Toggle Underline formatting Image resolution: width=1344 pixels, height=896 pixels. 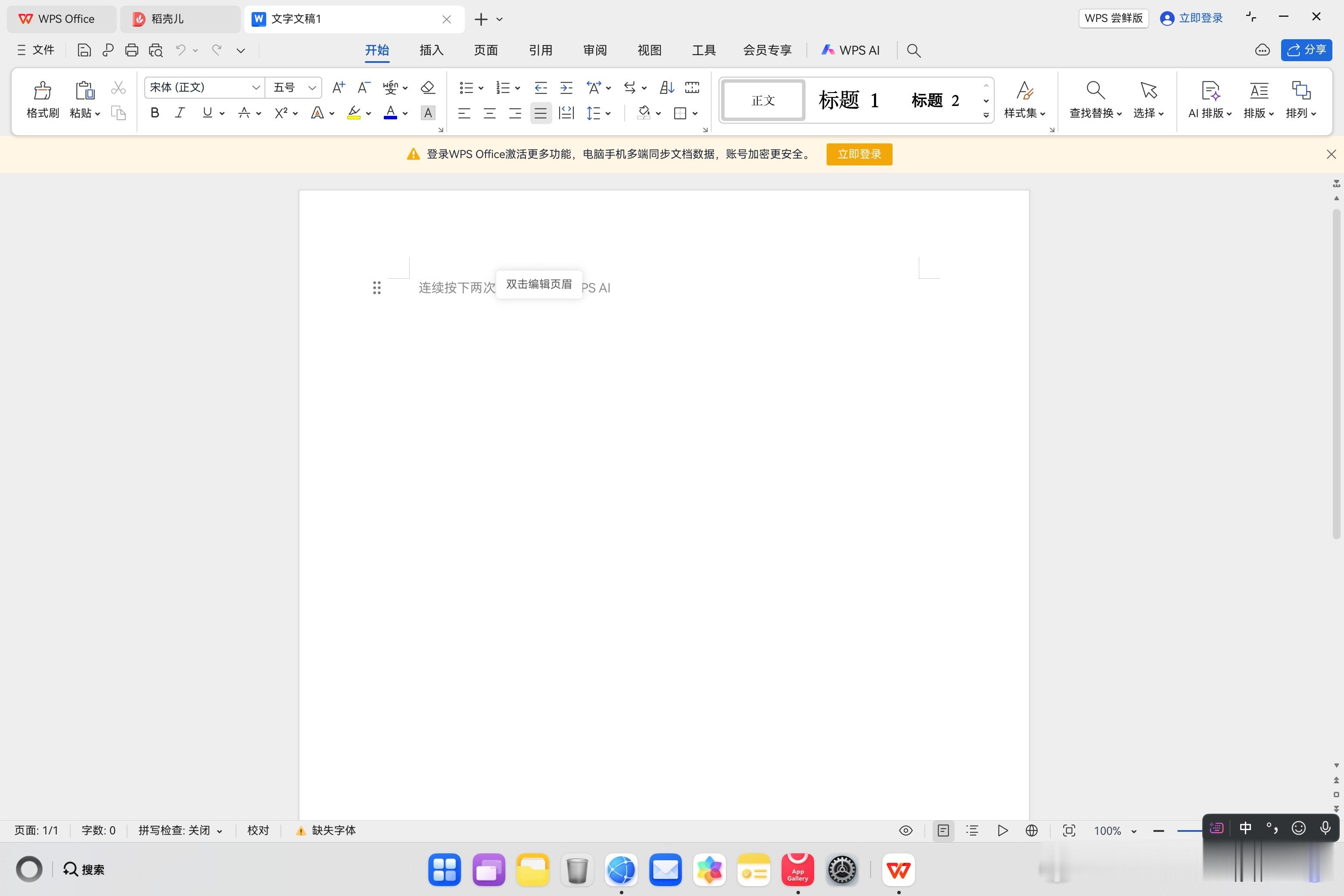[207, 113]
